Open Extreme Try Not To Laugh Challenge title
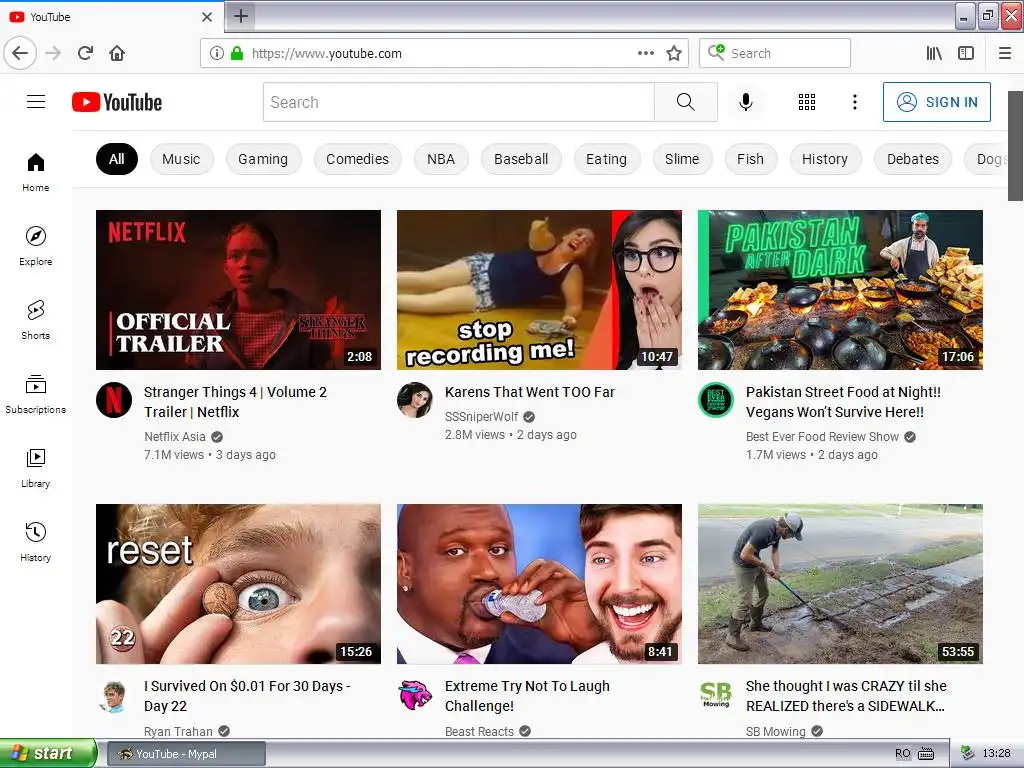1024x768 pixels. click(527, 696)
